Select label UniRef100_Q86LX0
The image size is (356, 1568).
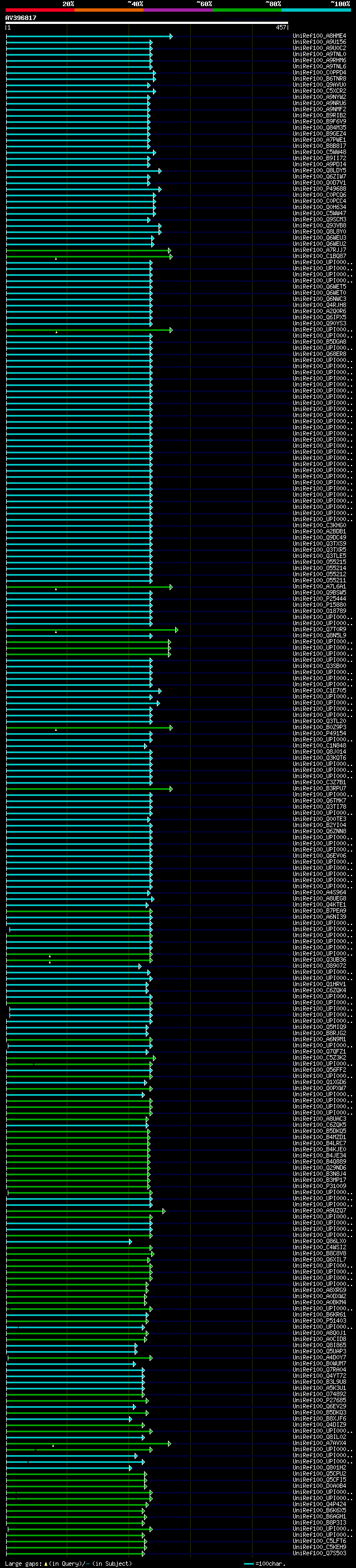pyautogui.click(x=319, y=1241)
